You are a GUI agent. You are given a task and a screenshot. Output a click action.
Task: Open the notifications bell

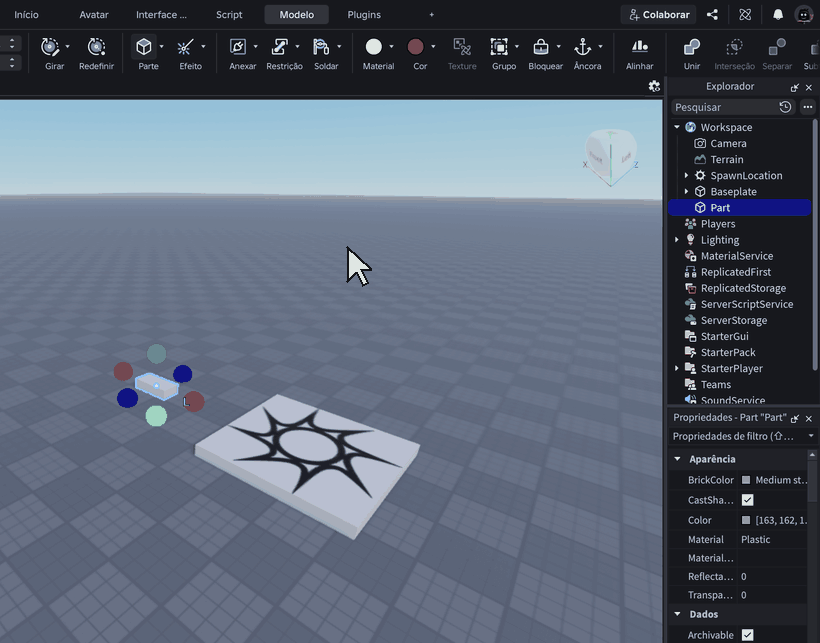(x=778, y=15)
